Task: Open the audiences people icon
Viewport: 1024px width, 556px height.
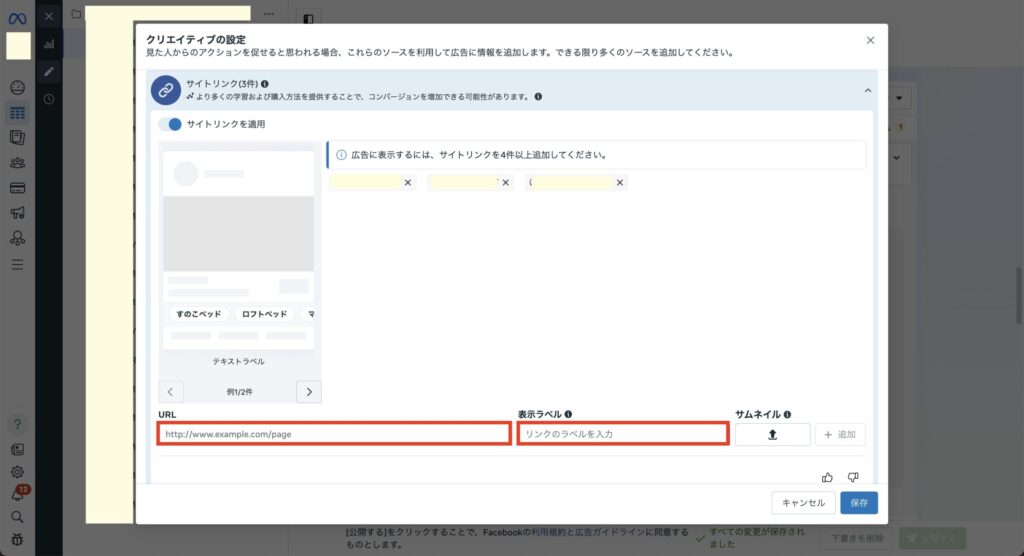Action: (x=18, y=163)
